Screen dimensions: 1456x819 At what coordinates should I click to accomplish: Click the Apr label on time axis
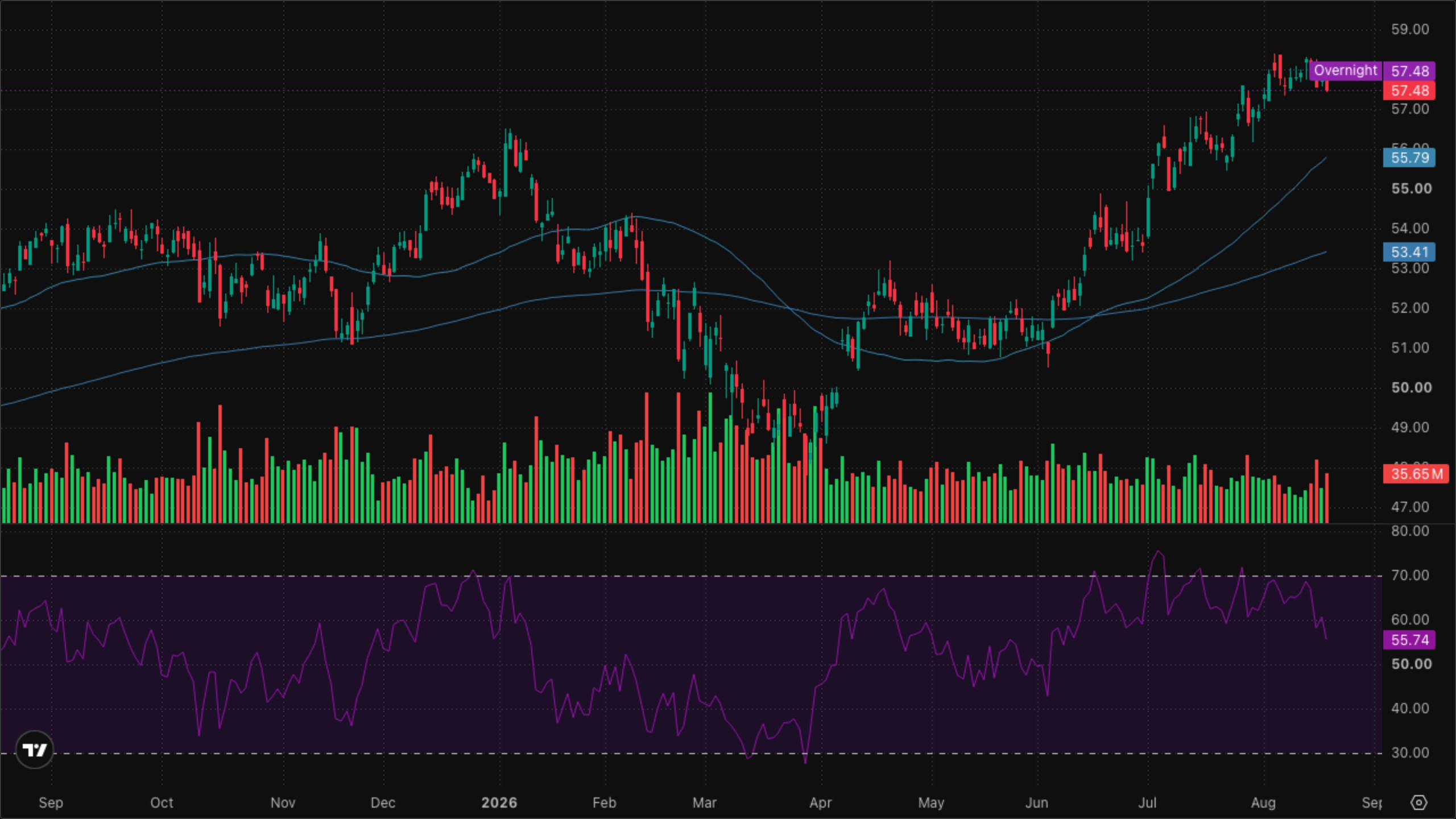point(820,803)
